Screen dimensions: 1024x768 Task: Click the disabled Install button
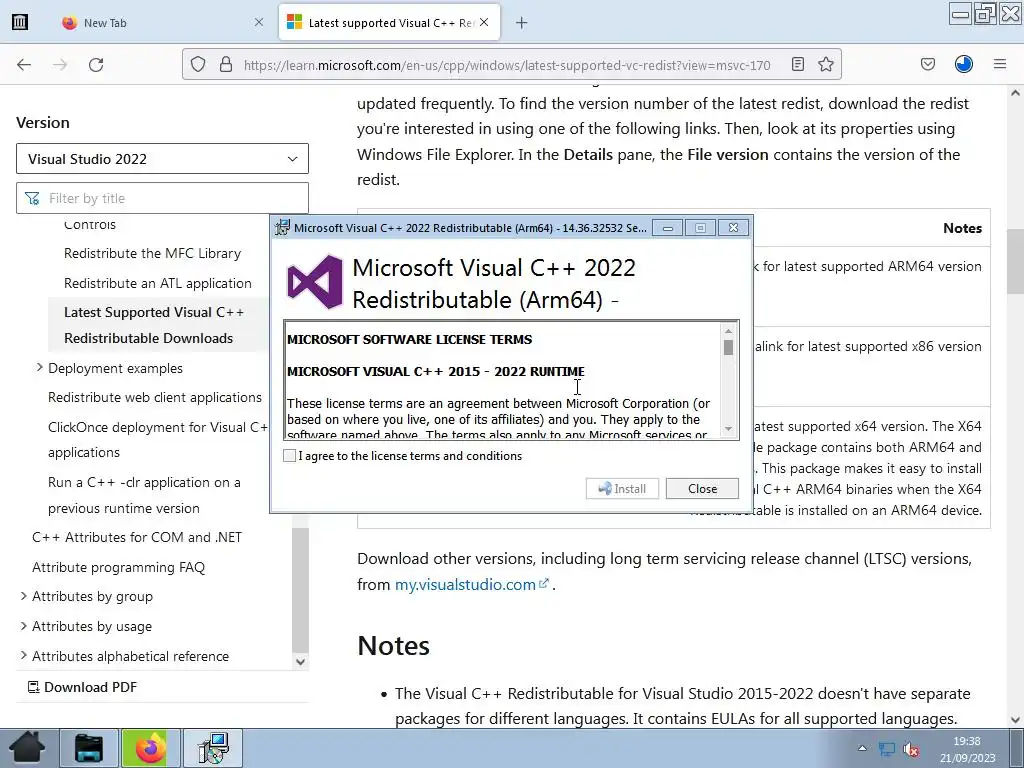tap(622, 488)
